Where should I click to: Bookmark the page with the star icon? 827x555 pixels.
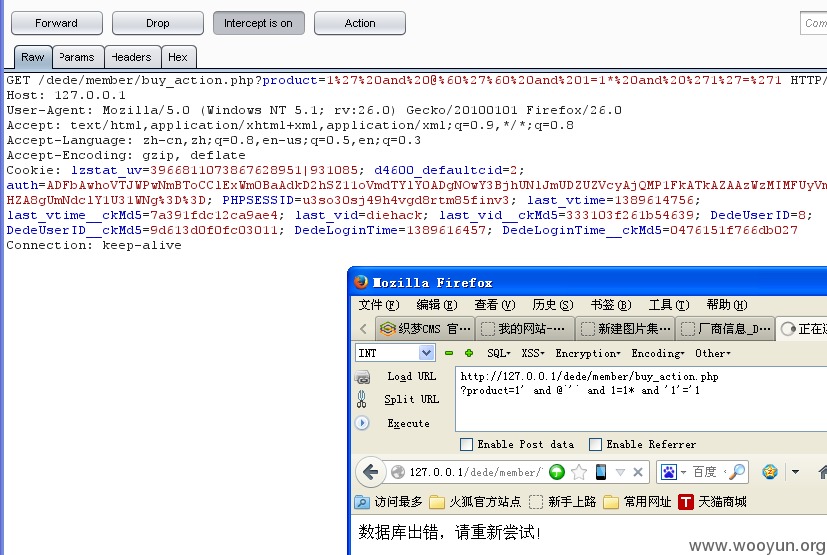tap(579, 472)
